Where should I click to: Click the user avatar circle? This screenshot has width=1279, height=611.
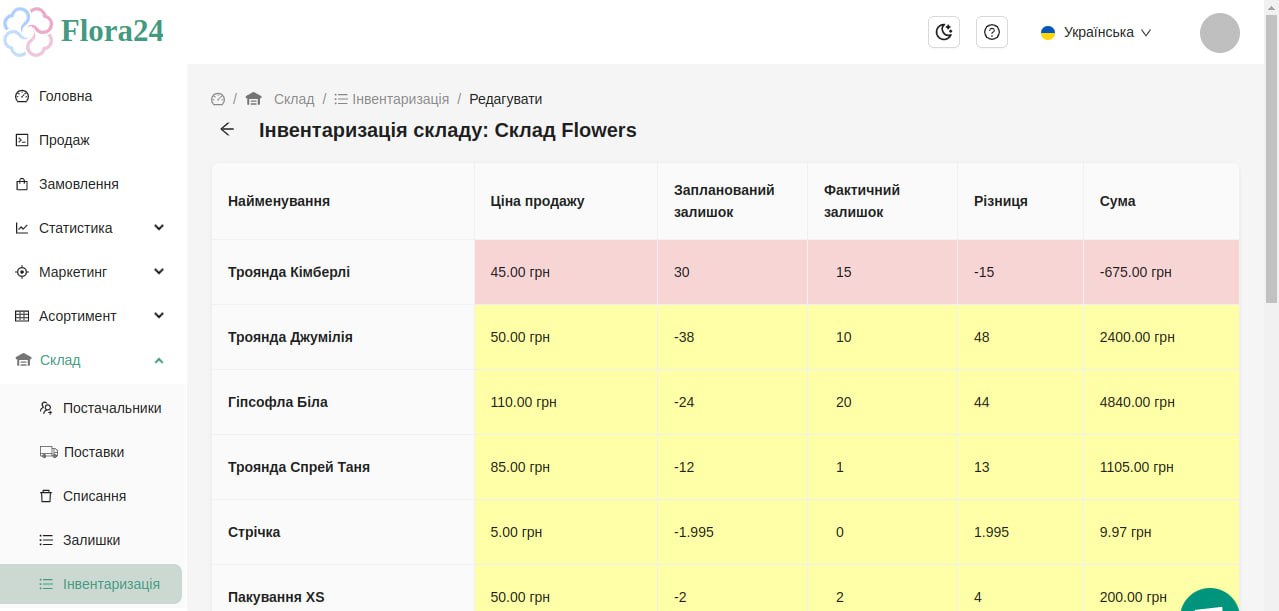tap(1220, 33)
